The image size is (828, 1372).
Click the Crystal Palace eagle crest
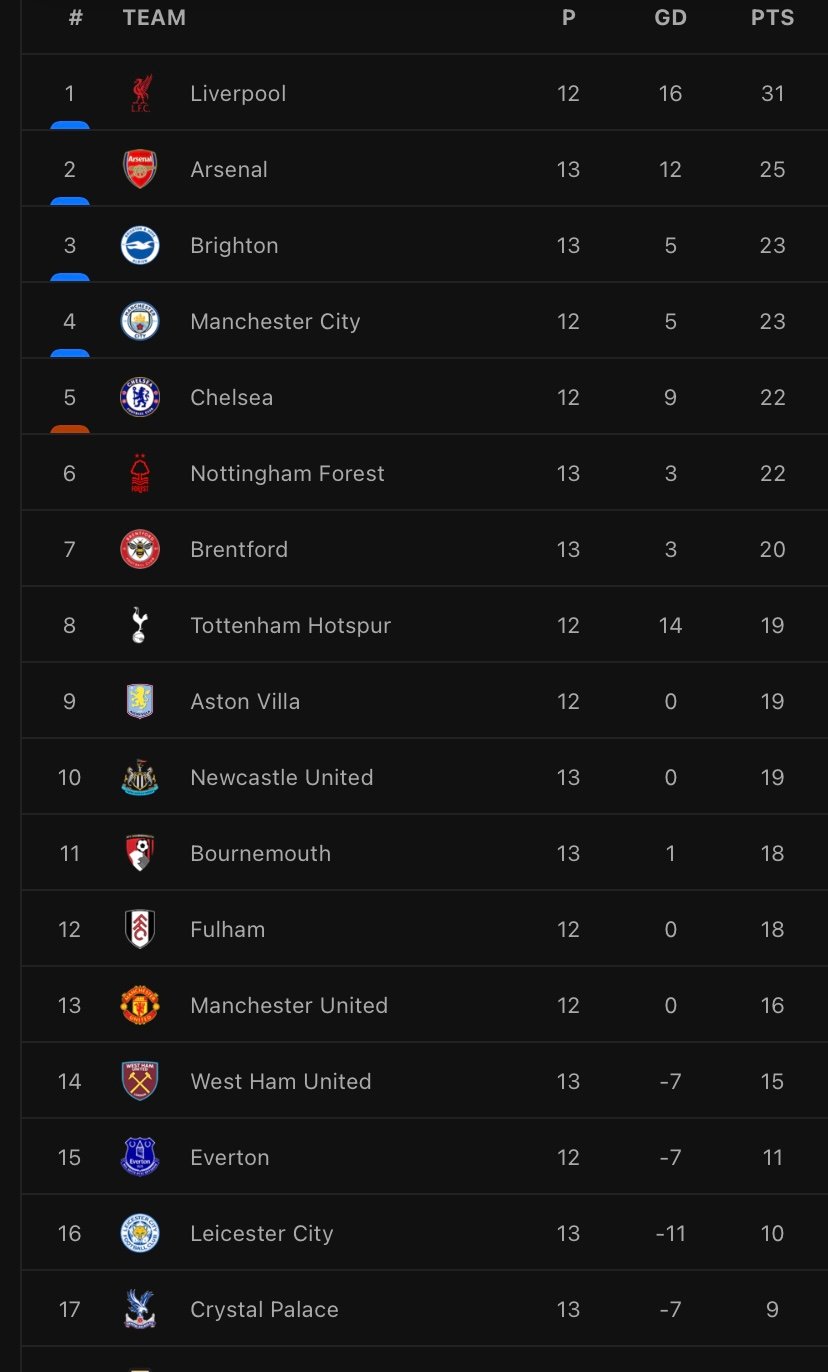point(140,1310)
